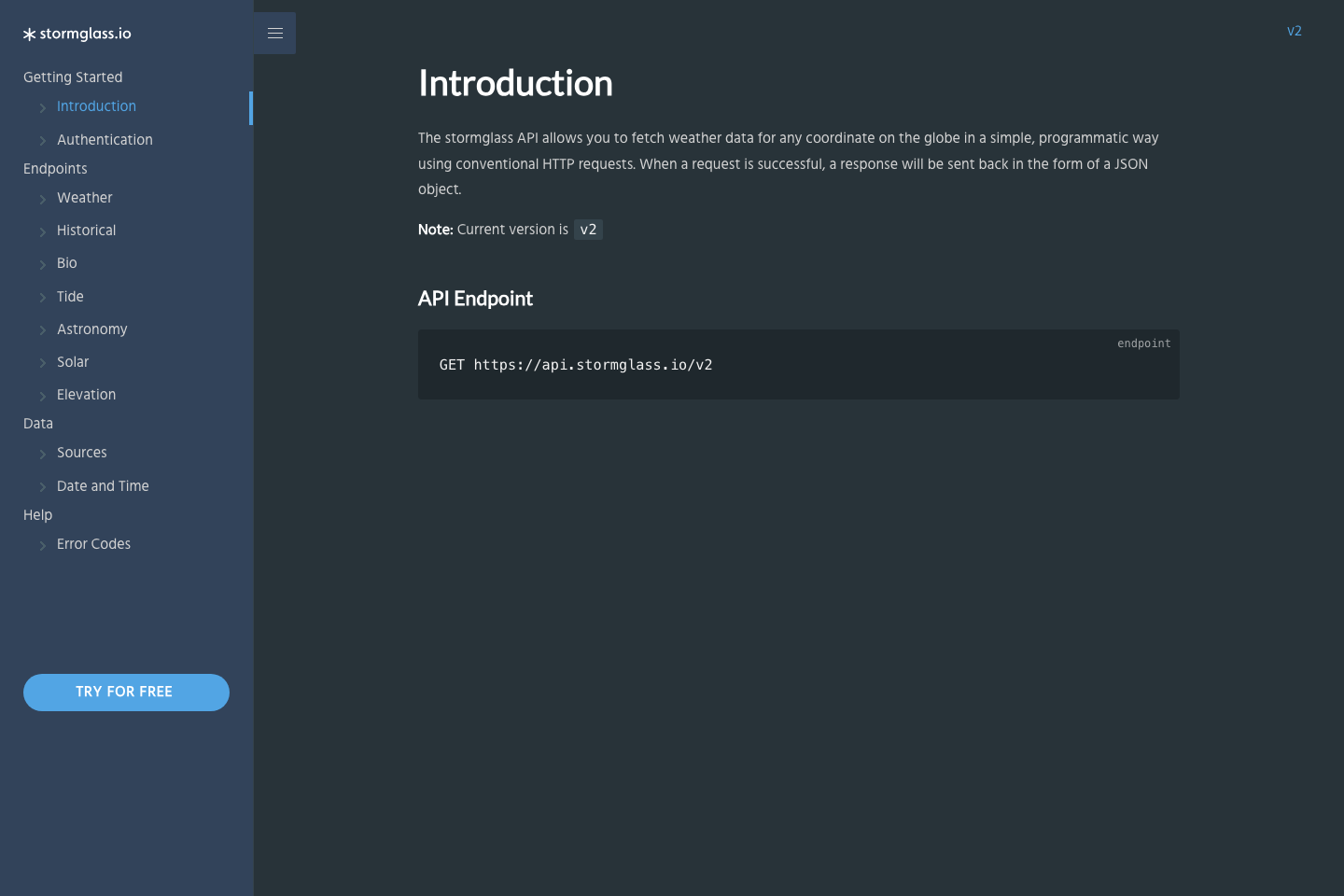Click the arrow icon next to Astronomy

click(43, 330)
